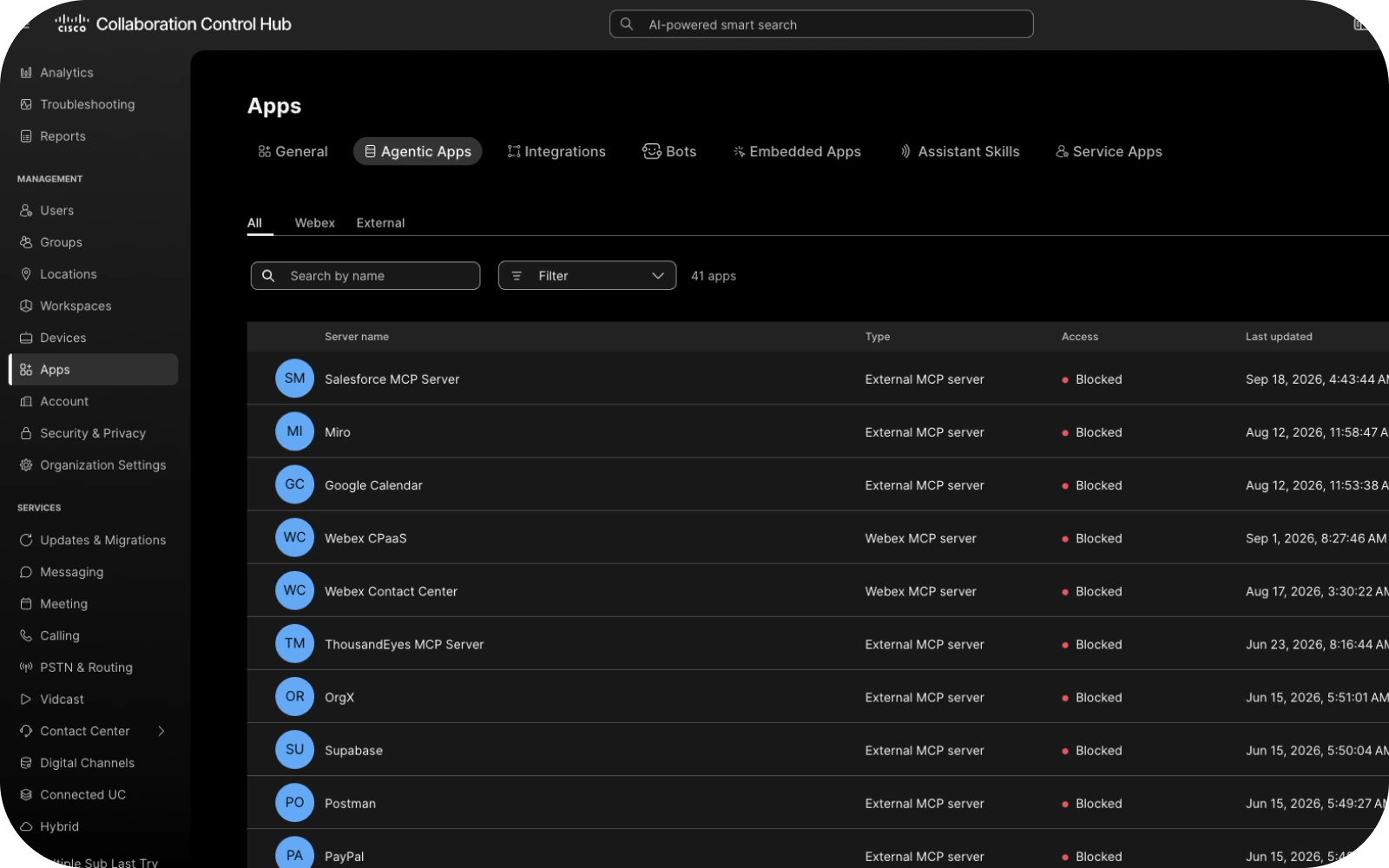
Task: Open the Supabase server entry
Action: tap(818, 749)
